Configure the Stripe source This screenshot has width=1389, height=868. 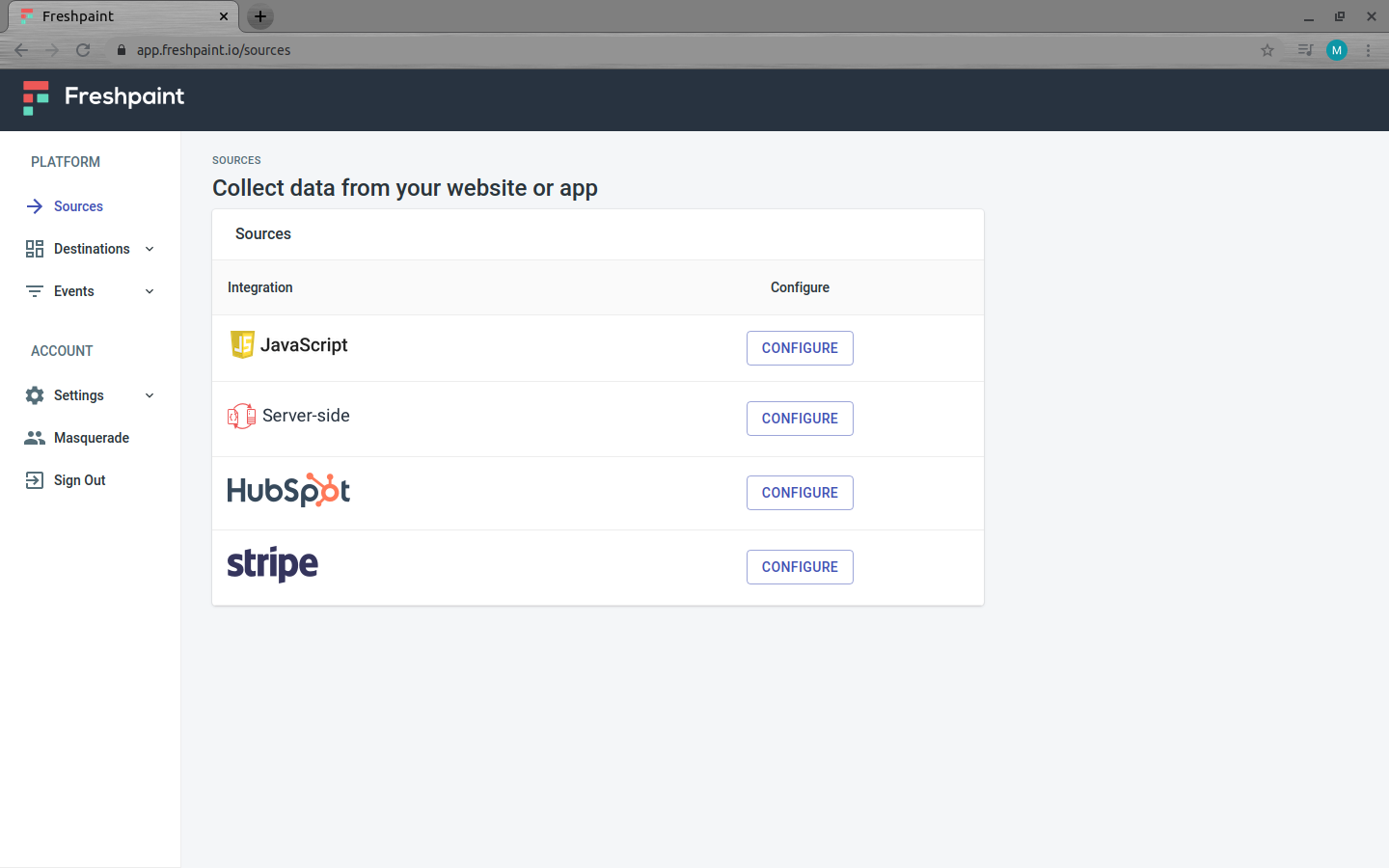(800, 567)
